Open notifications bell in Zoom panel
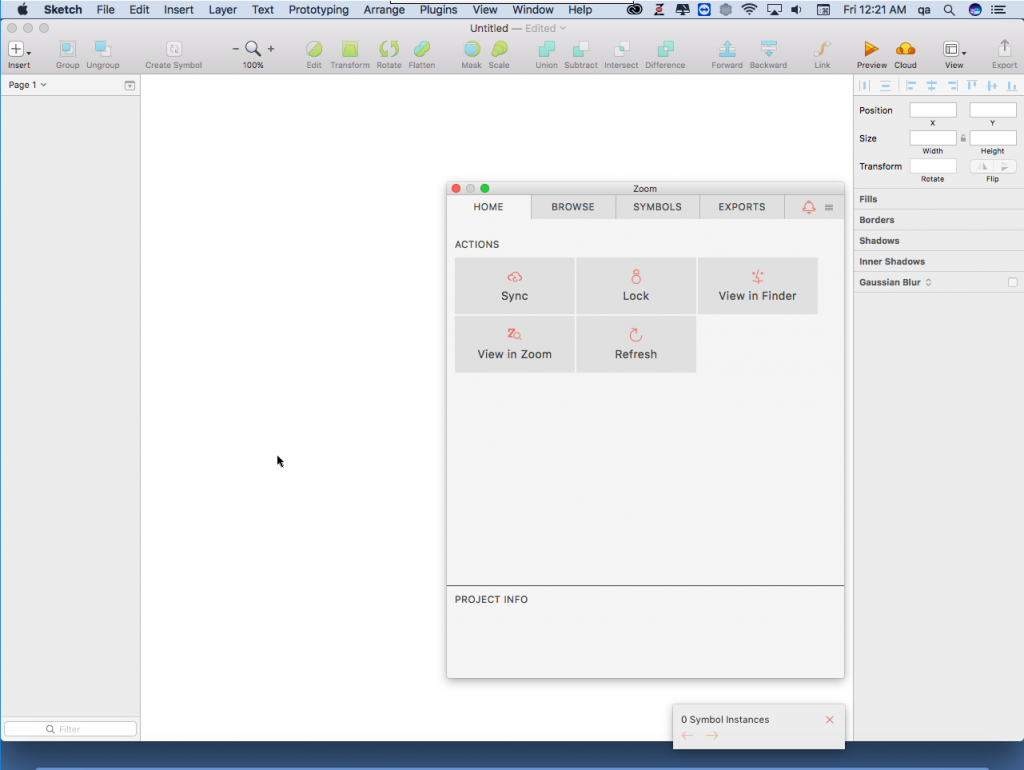1024x770 pixels. pos(808,207)
